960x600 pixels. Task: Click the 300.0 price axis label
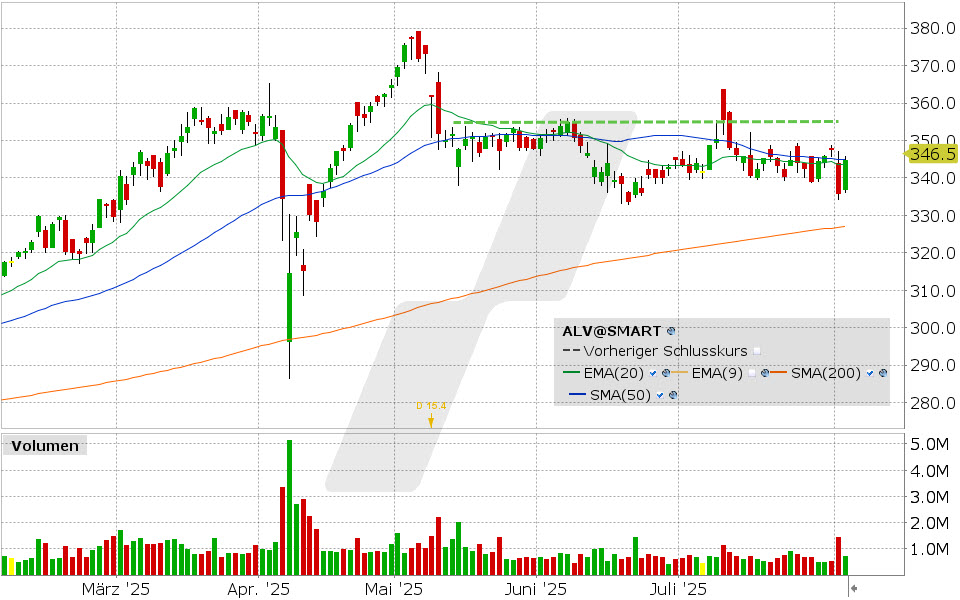pyautogui.click(x=932, y=328)
